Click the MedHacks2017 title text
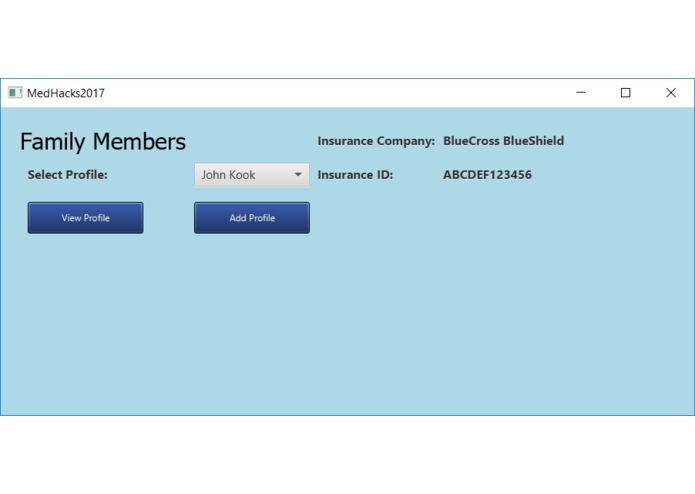 coord(66,93)
